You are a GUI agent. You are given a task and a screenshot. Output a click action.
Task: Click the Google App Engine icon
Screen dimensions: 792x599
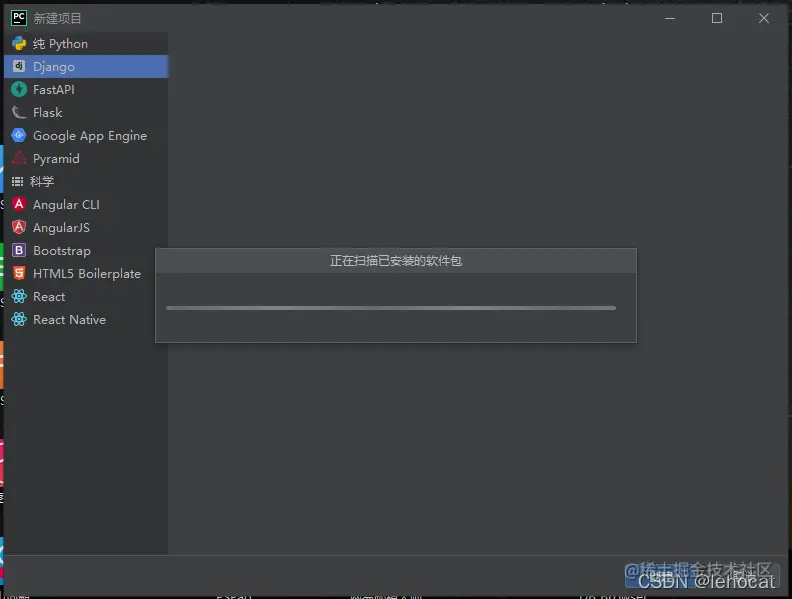[19, 135]
